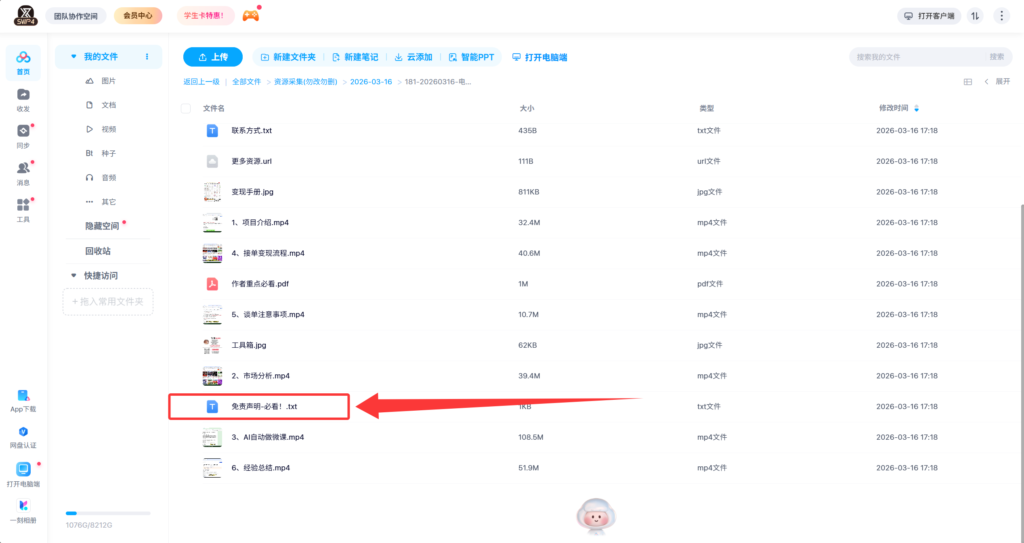
Task: Click the 网盘认证 icon in sidebar
Action: coord(23,432)
